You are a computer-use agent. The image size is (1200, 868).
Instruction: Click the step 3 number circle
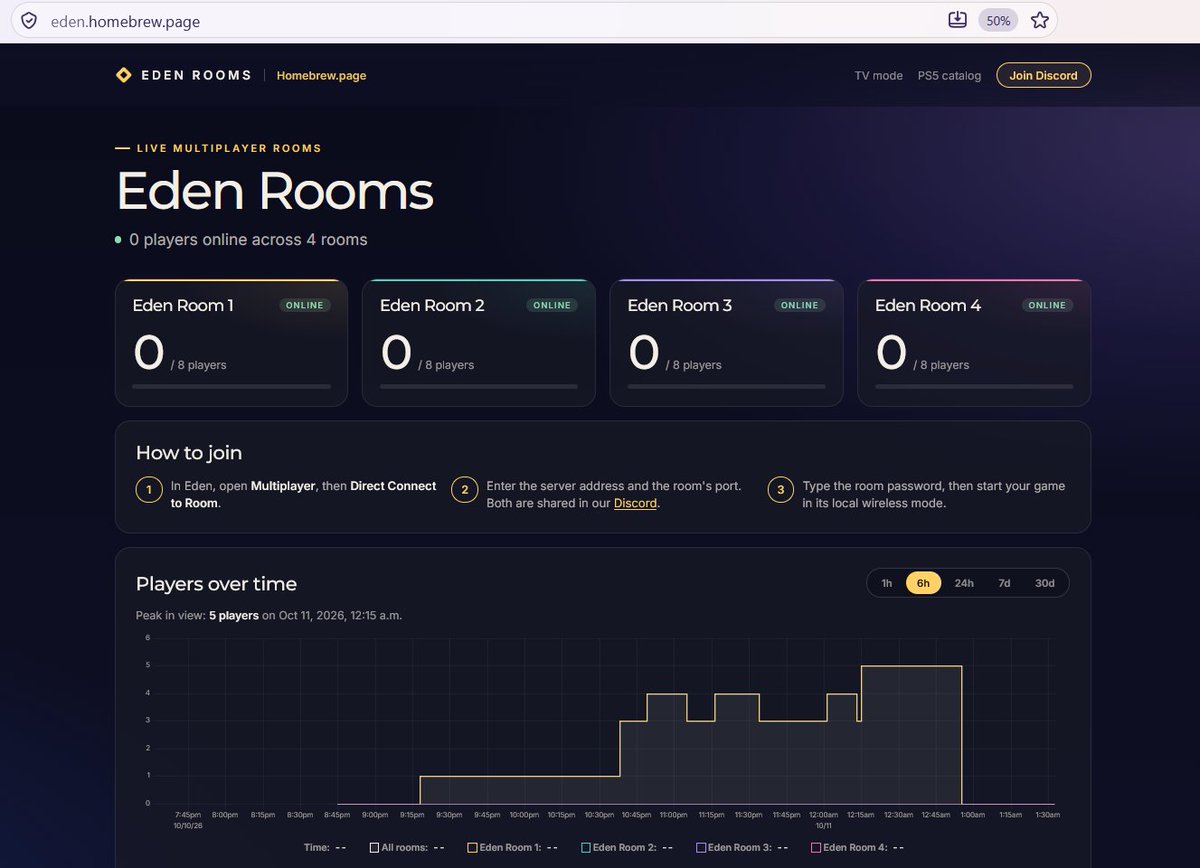coord(781,490)
